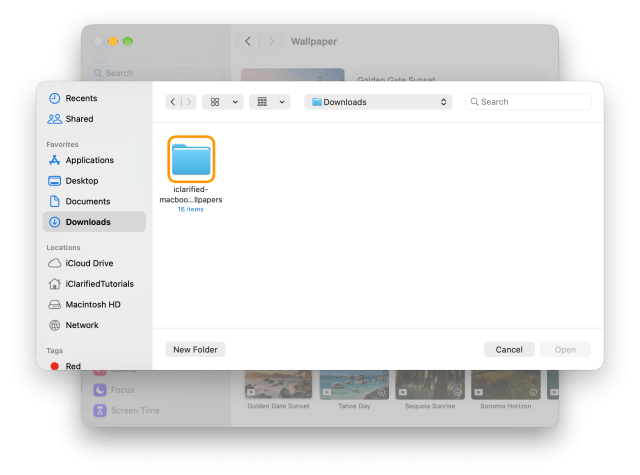Click the house icon beside iClarifiedTutorials
Image resolution: width=640 pixels, height=475 pixels.
(54, 284)
